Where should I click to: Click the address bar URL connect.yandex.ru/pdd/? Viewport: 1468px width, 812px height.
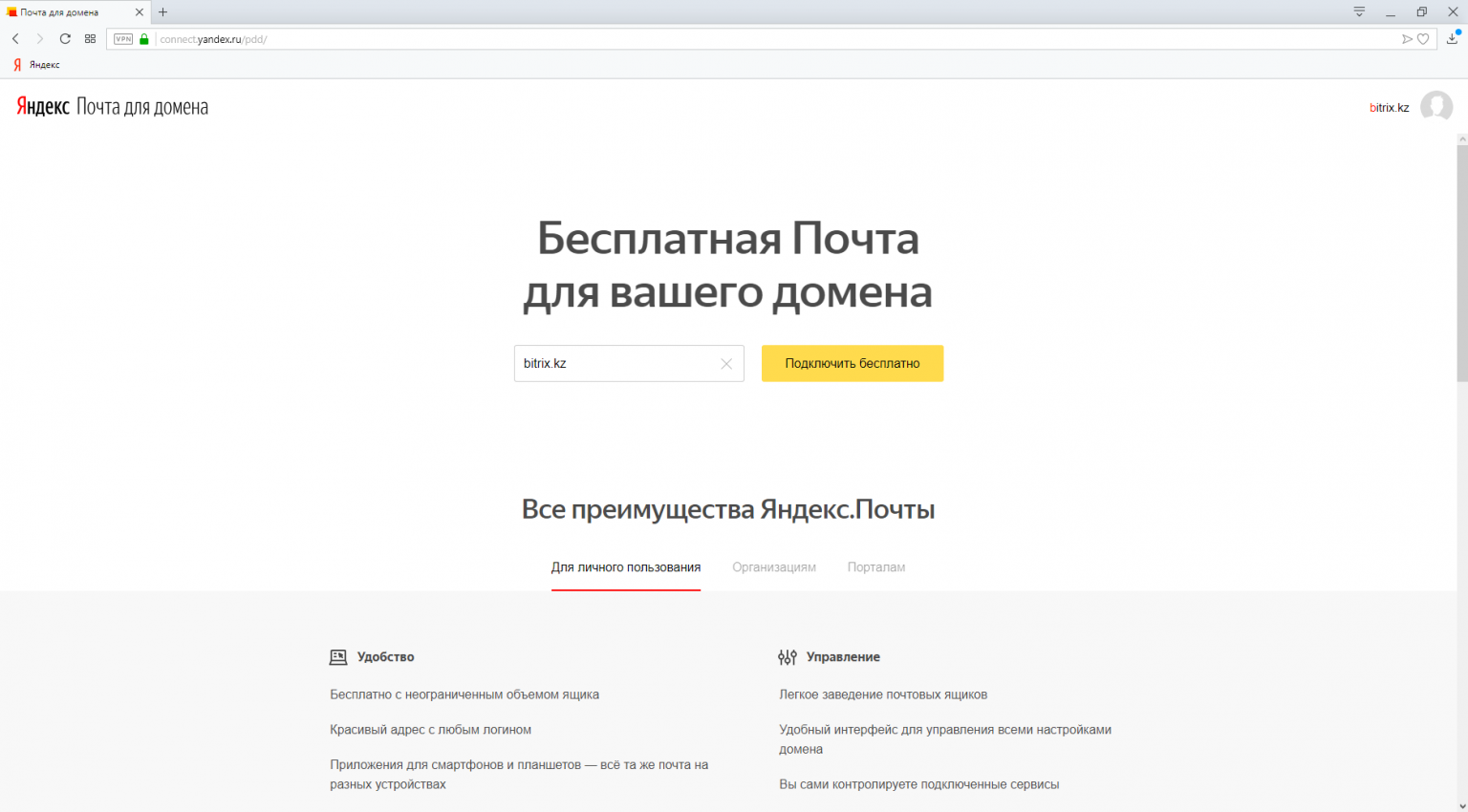point(214,39)
